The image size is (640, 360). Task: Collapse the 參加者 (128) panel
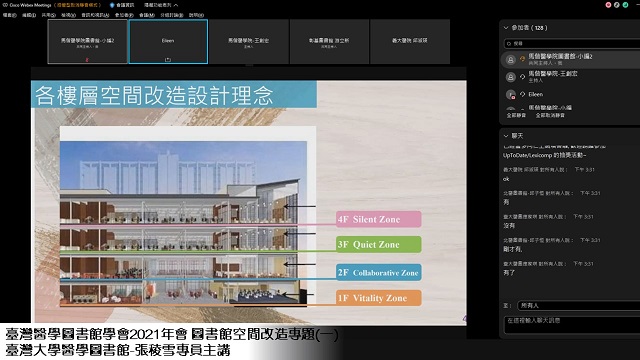(506, 28)
